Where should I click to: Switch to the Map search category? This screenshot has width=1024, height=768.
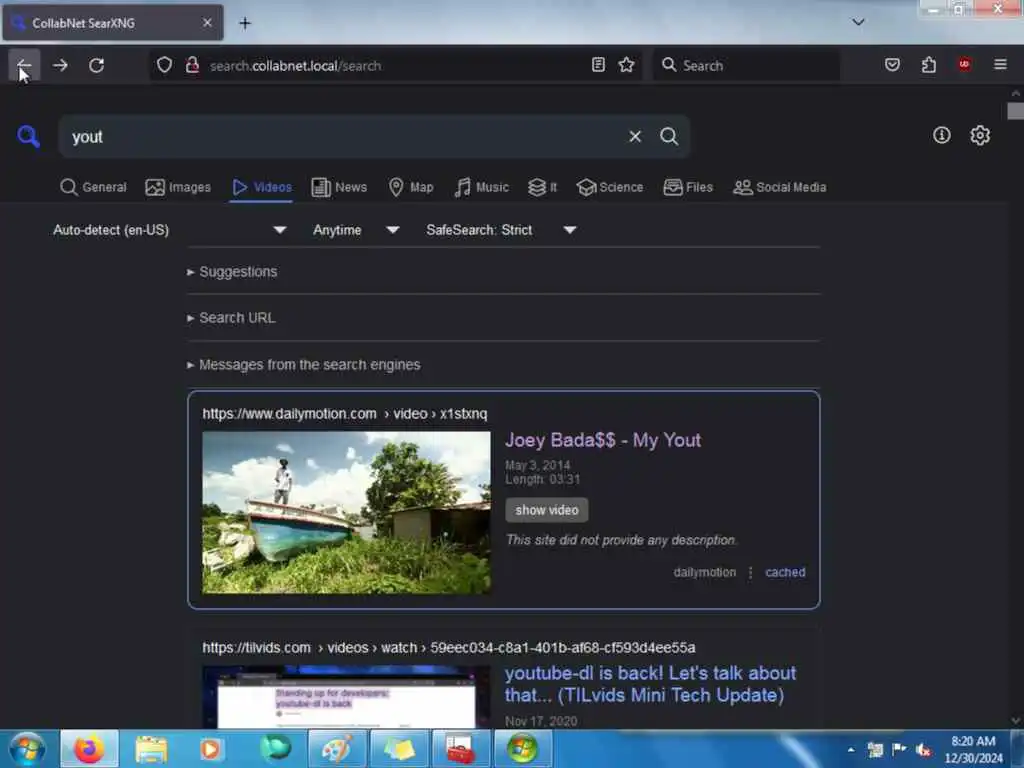pyautogui.click(x=411, y=187)
